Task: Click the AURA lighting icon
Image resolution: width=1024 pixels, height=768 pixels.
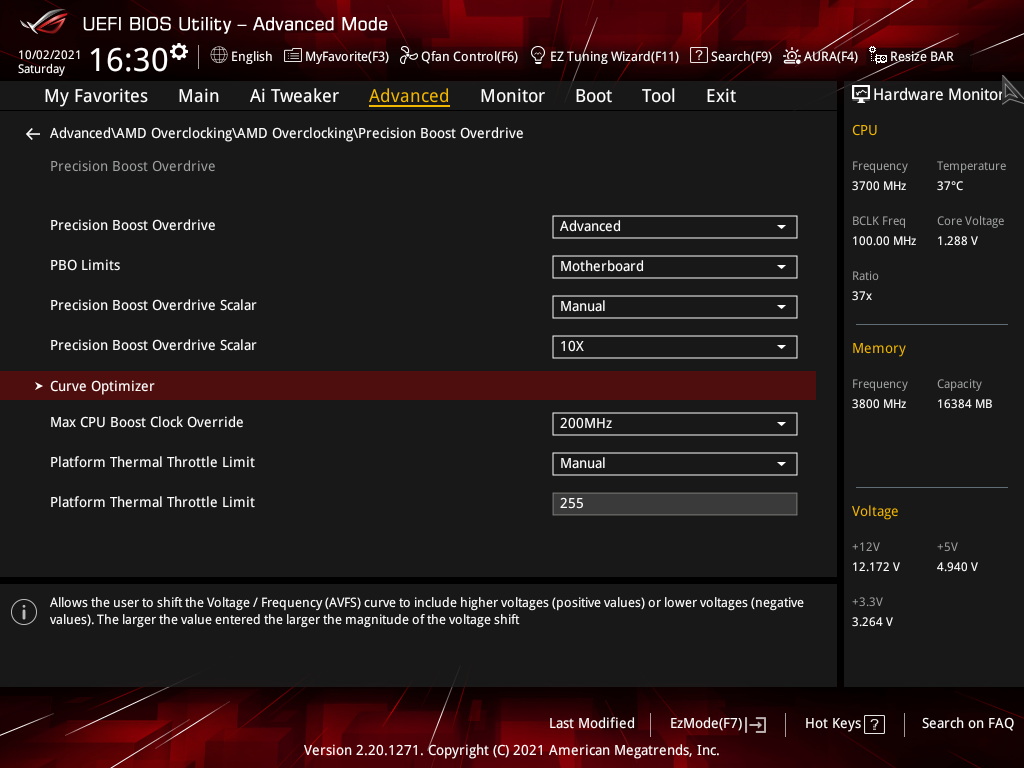Action: (x=792, y=56)
